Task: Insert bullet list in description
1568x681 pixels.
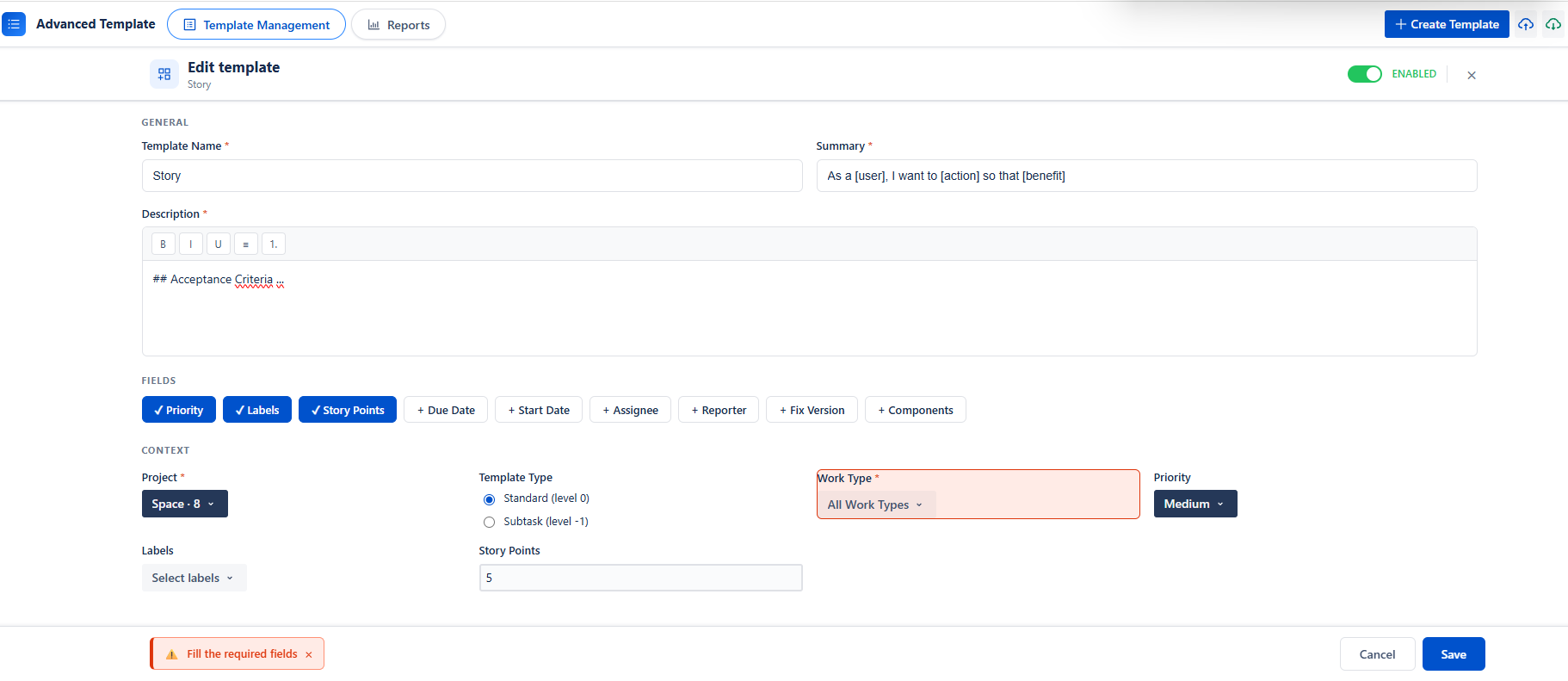Action: point(246,244)
